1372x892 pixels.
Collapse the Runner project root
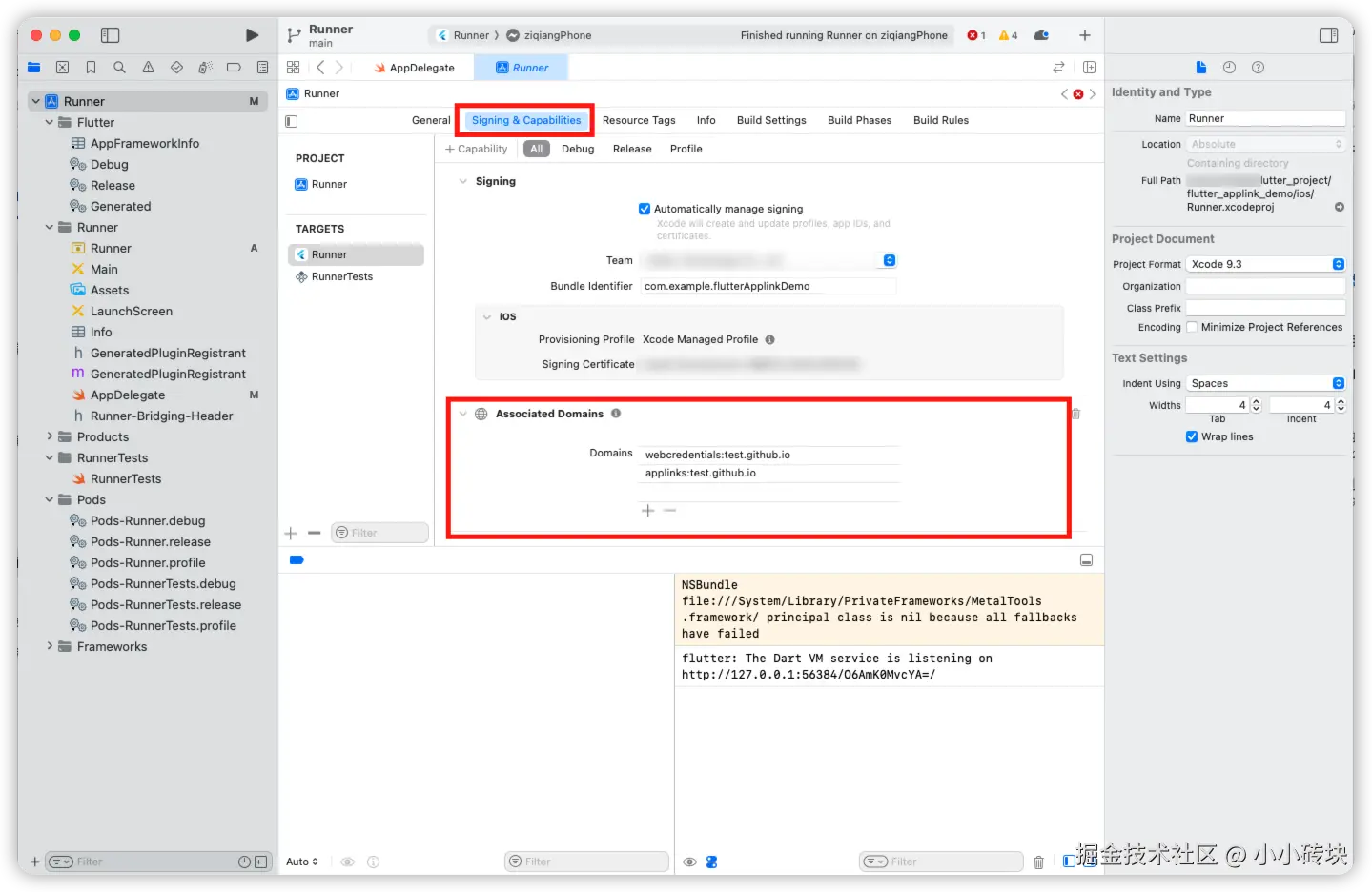pyautogui.click(x=35, y=101)
